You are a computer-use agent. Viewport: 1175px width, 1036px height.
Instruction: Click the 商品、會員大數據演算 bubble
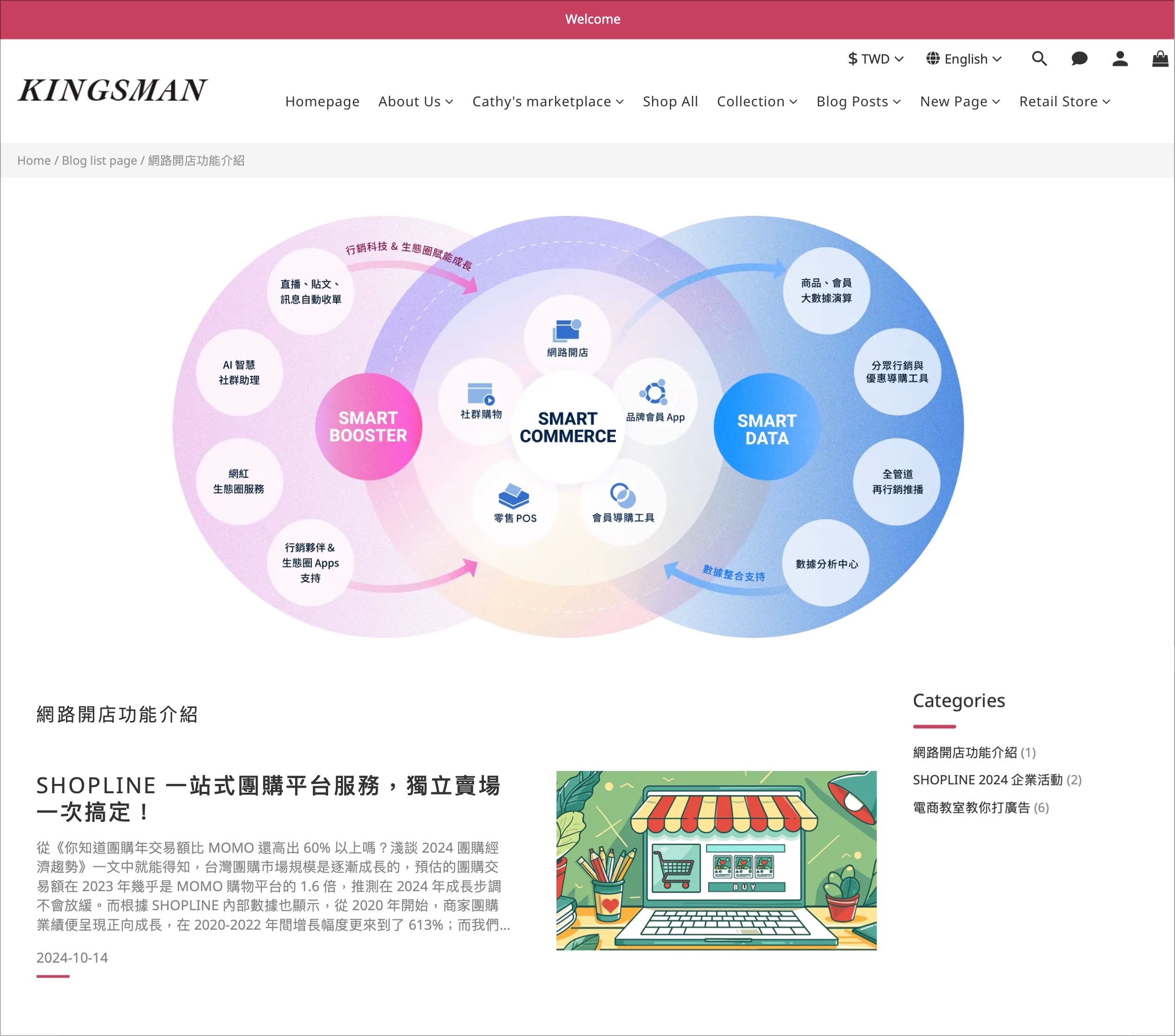pyautogui.click(x=826, y=291)
